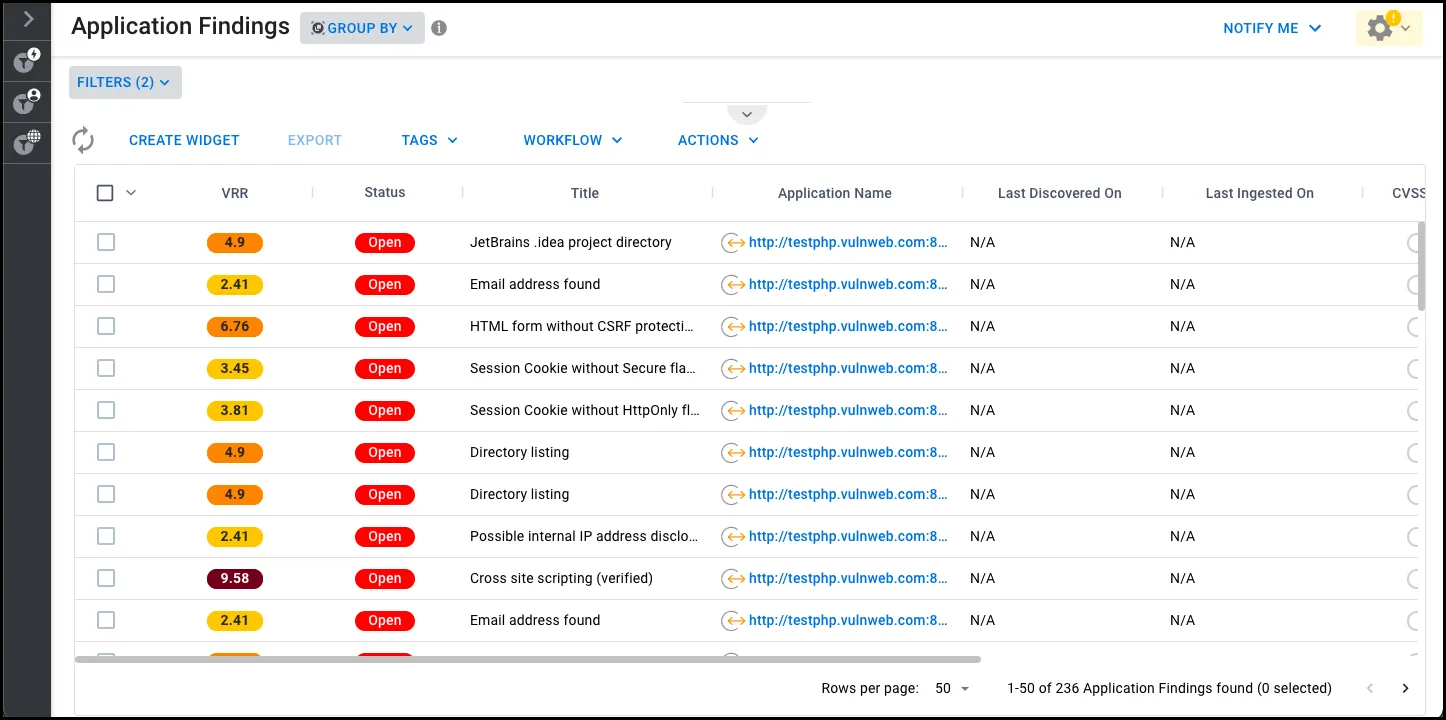Click the asset icon in the Session Cookie without Secure row
The image size is (1446, 720).
click(733, 369)
